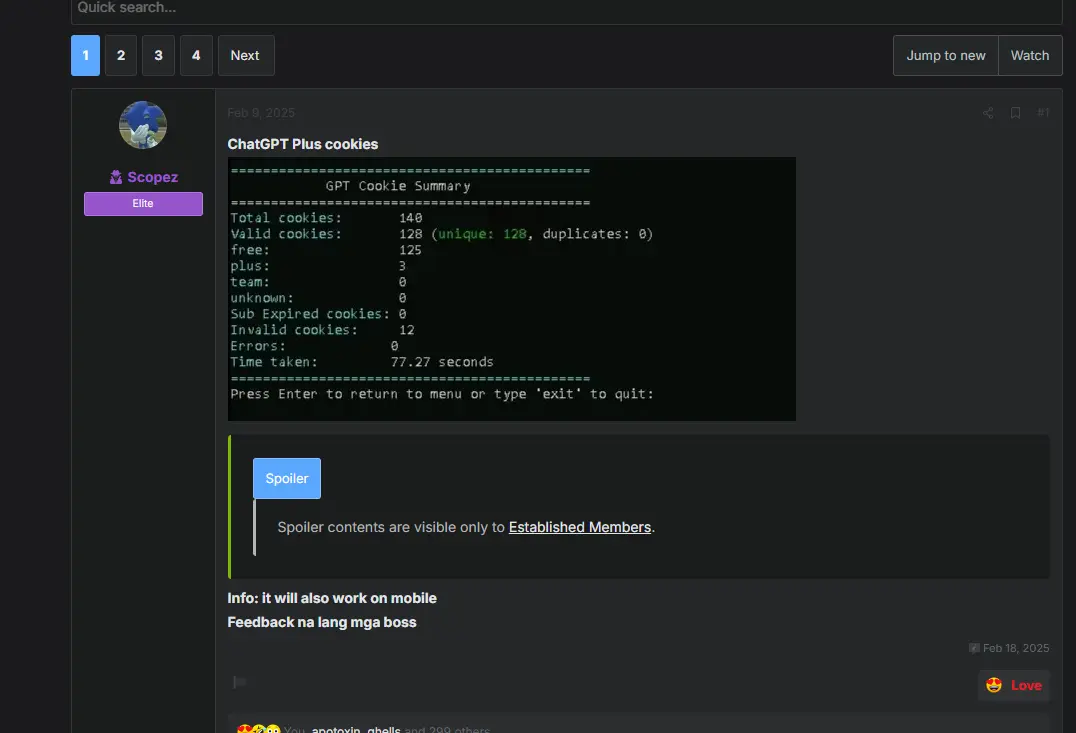Click the heart-eyes emoji on the Love button
Image resolution: width=1076 pixels, height=733 pixels.
[993, 685]
